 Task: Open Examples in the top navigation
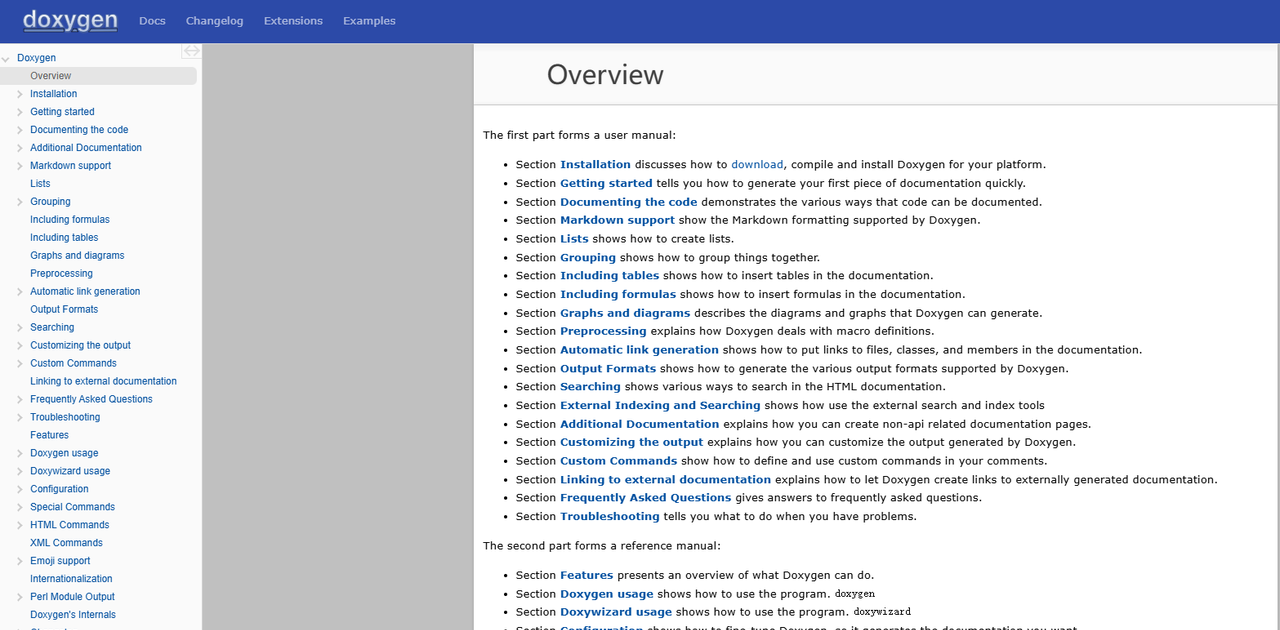(x=369, y=21)
